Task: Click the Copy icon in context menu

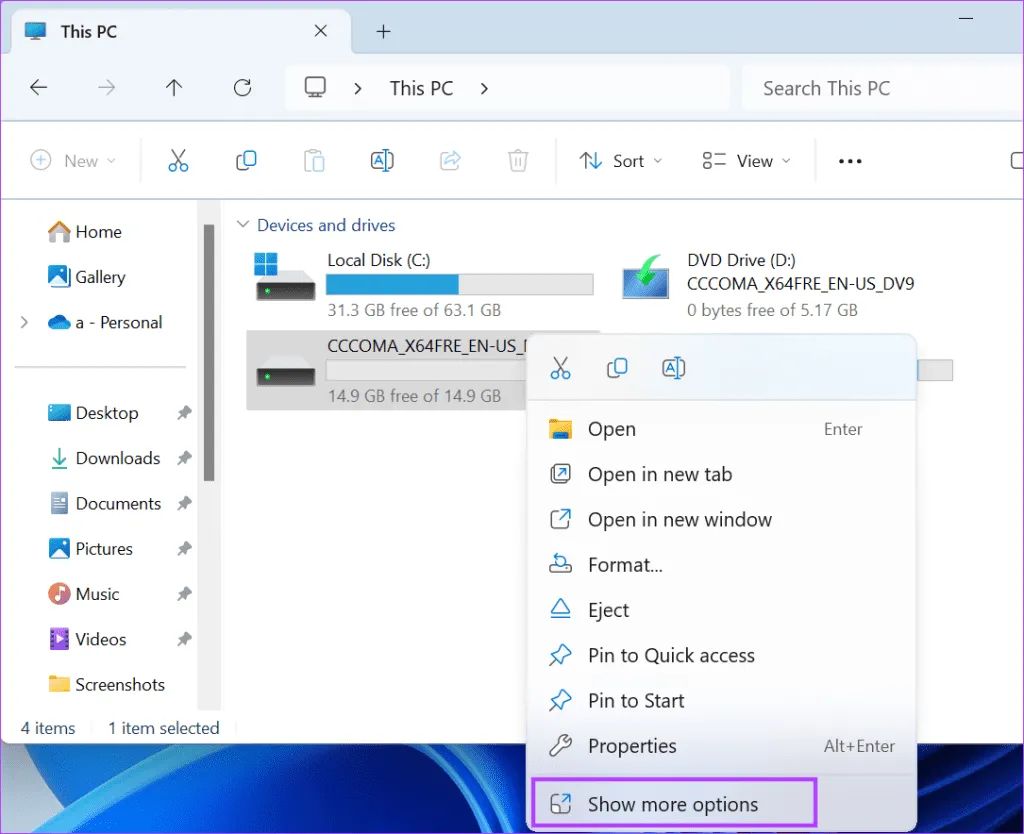Action: point(617,368)
